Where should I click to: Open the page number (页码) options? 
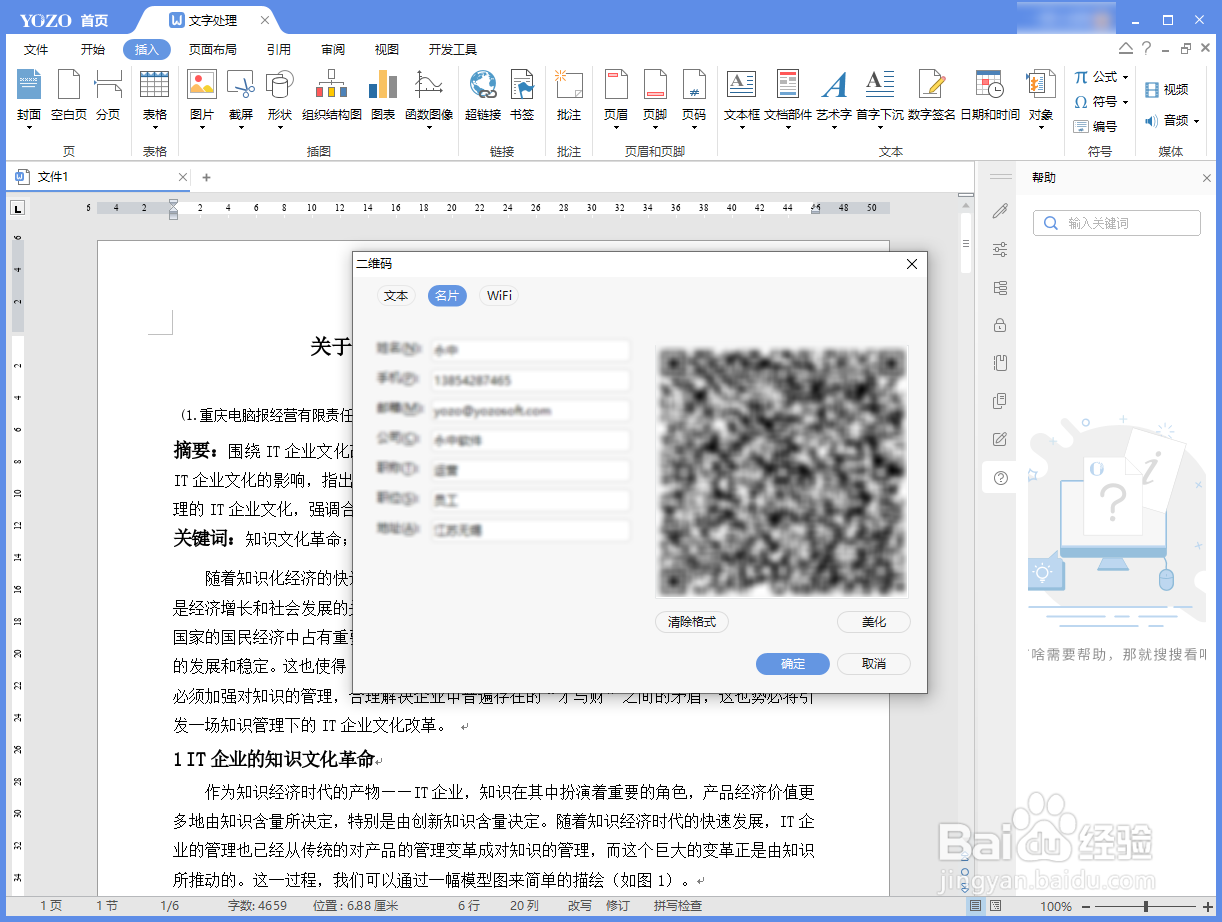click(694, 97)
